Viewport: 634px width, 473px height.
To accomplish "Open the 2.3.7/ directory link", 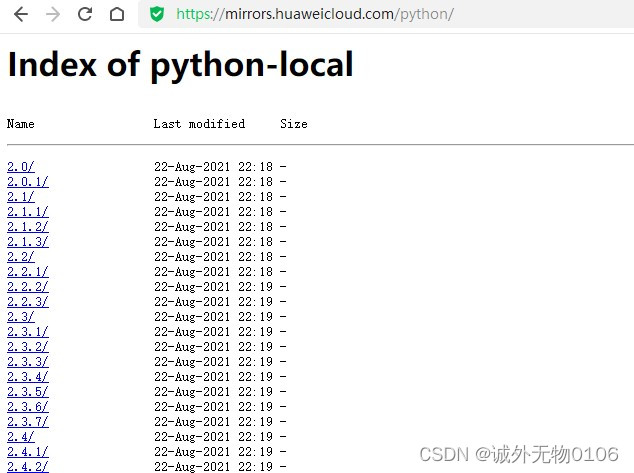I will [27, 422].
